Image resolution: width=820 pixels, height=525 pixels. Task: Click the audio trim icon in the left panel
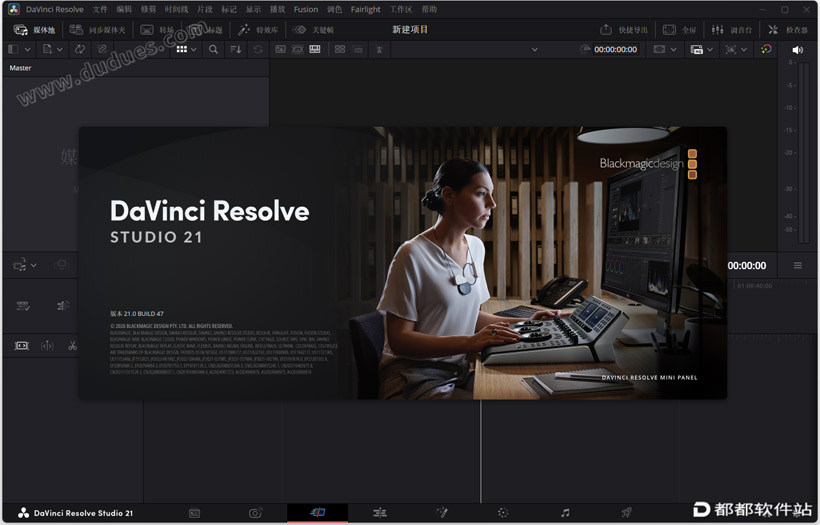(63, 305)
